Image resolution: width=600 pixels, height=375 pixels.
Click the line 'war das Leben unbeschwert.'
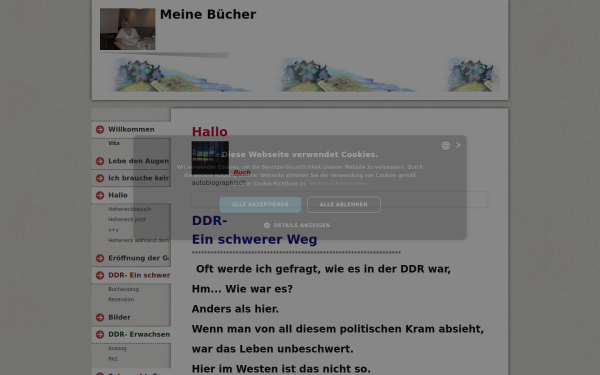click(272, 349)
